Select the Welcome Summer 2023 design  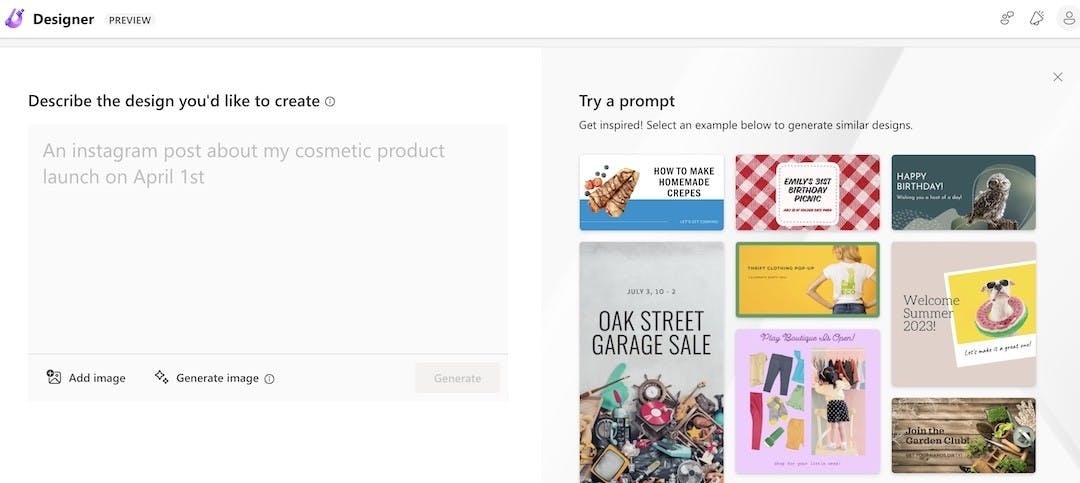pos(963,314)
